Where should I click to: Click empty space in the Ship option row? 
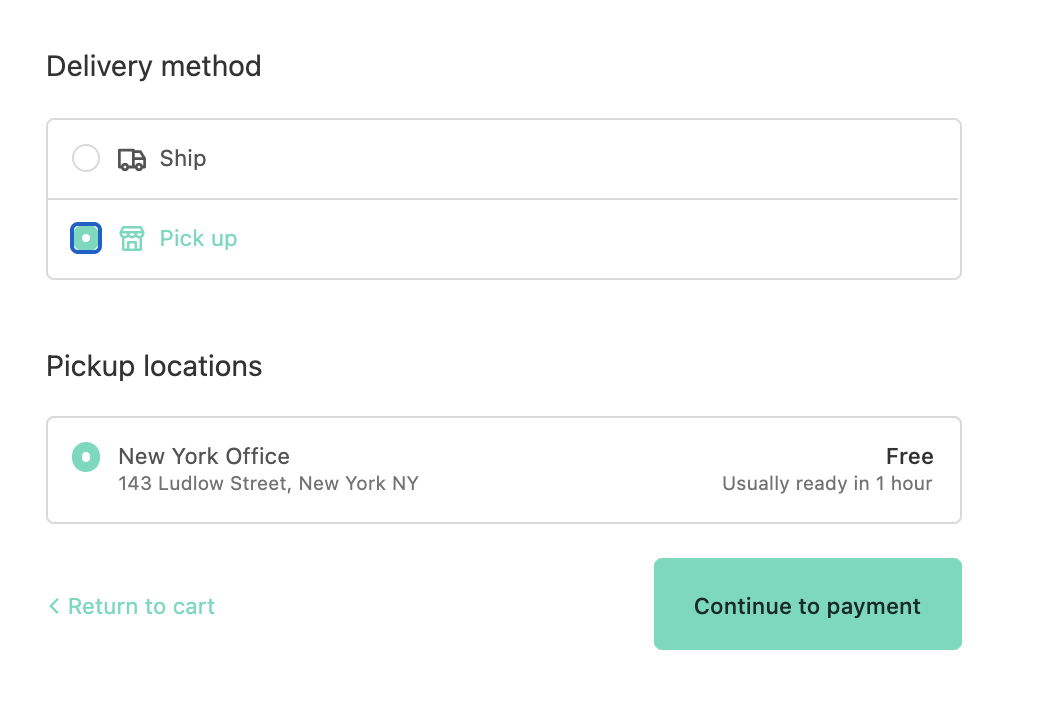[x=580, y=158]
